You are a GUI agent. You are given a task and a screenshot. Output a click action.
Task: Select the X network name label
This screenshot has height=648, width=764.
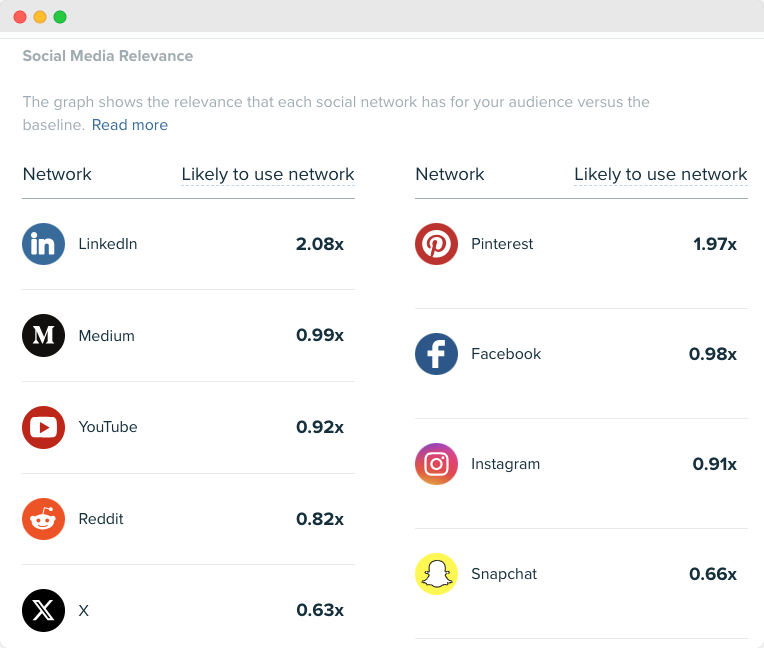click(84, 610)
